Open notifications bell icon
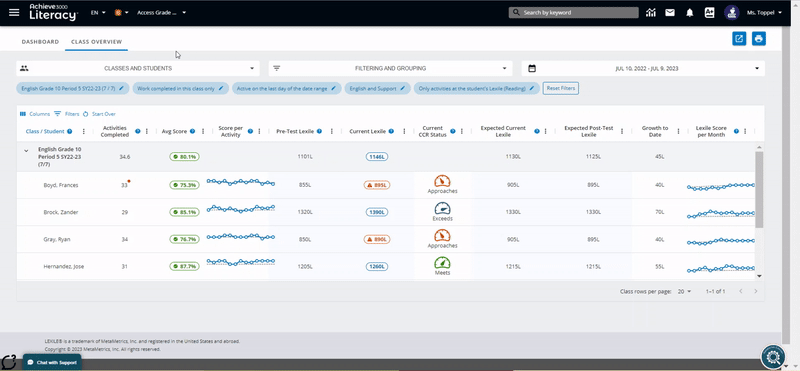The width and height of the screenshot is (800, 371). pyautogui.click(x=690, y=13)
